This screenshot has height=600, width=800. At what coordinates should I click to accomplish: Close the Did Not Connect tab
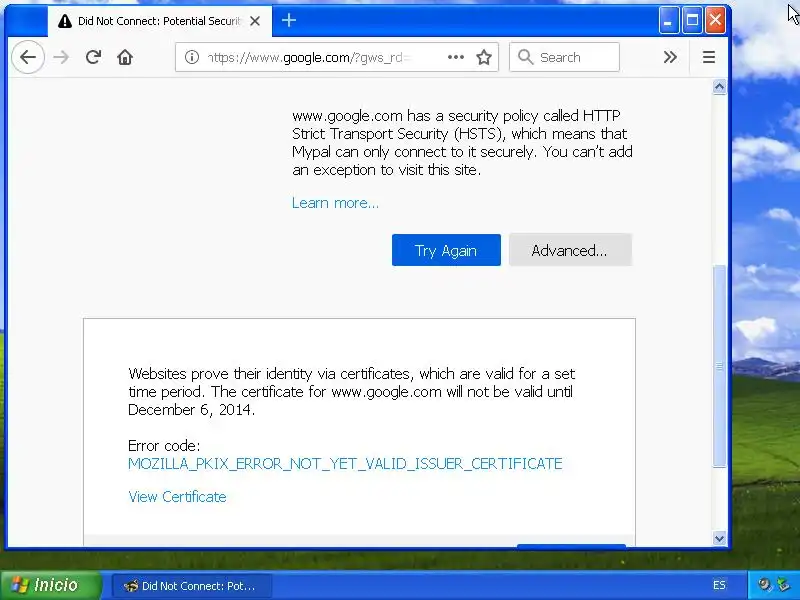click(255, 21)
